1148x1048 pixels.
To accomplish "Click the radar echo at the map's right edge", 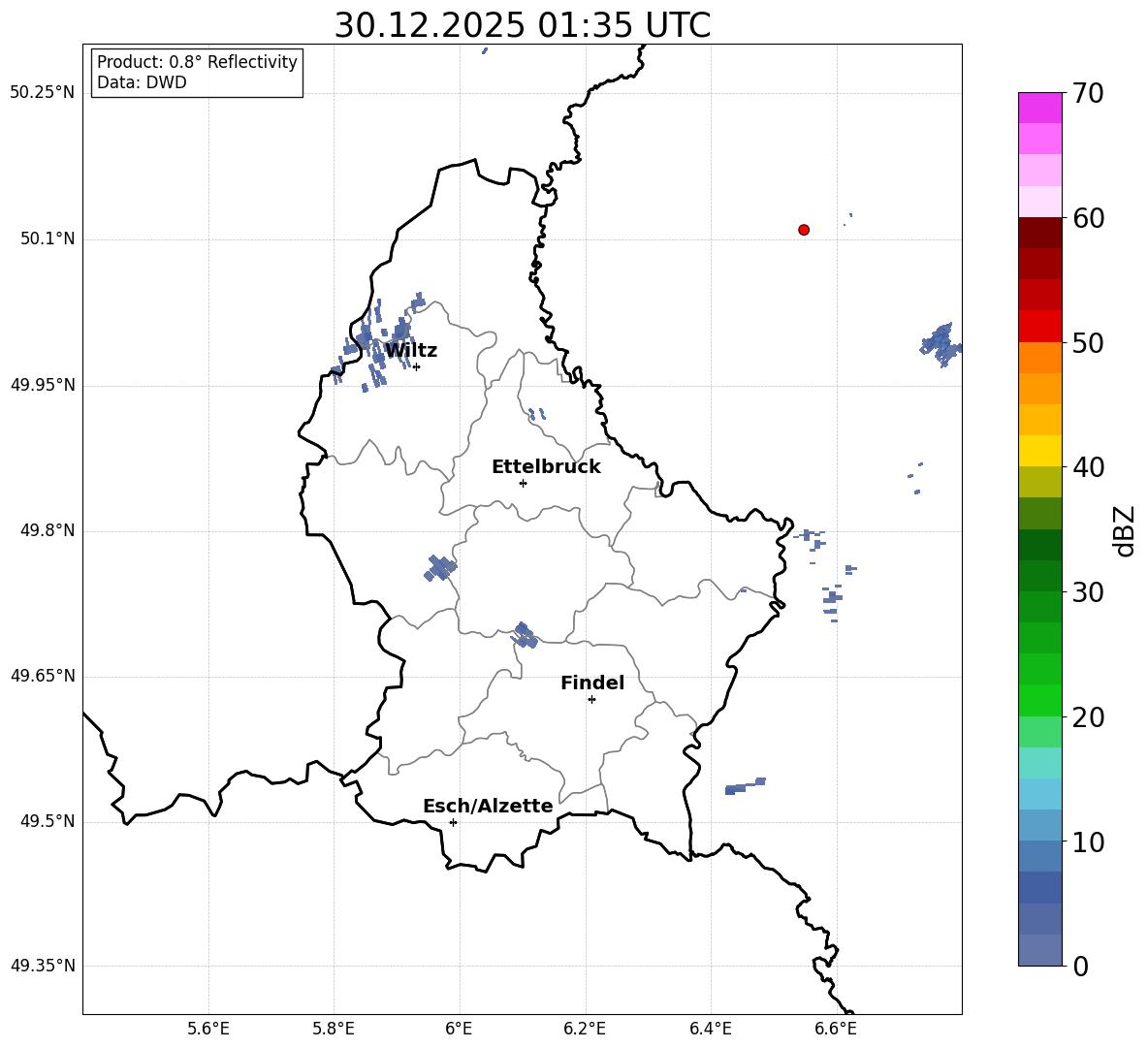I will coord(941,344).
